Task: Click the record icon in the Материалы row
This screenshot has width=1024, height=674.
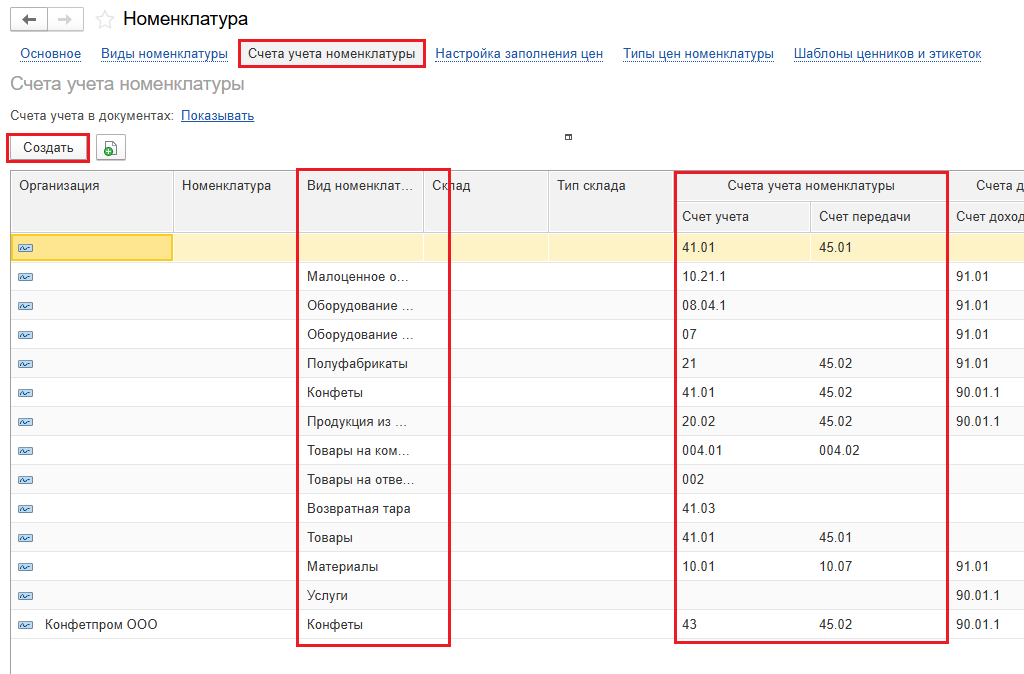Action: point(25,567)
